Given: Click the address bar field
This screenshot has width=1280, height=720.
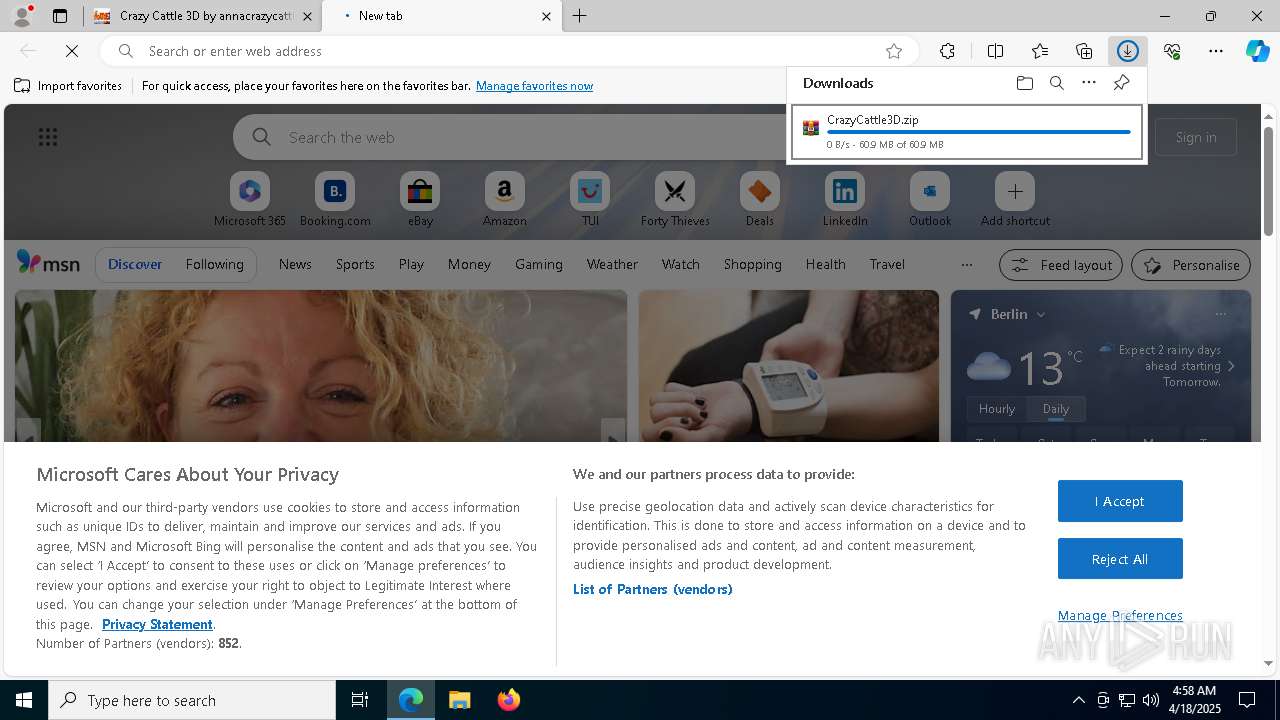Looking at the screenshot, I should click(510, 51).
